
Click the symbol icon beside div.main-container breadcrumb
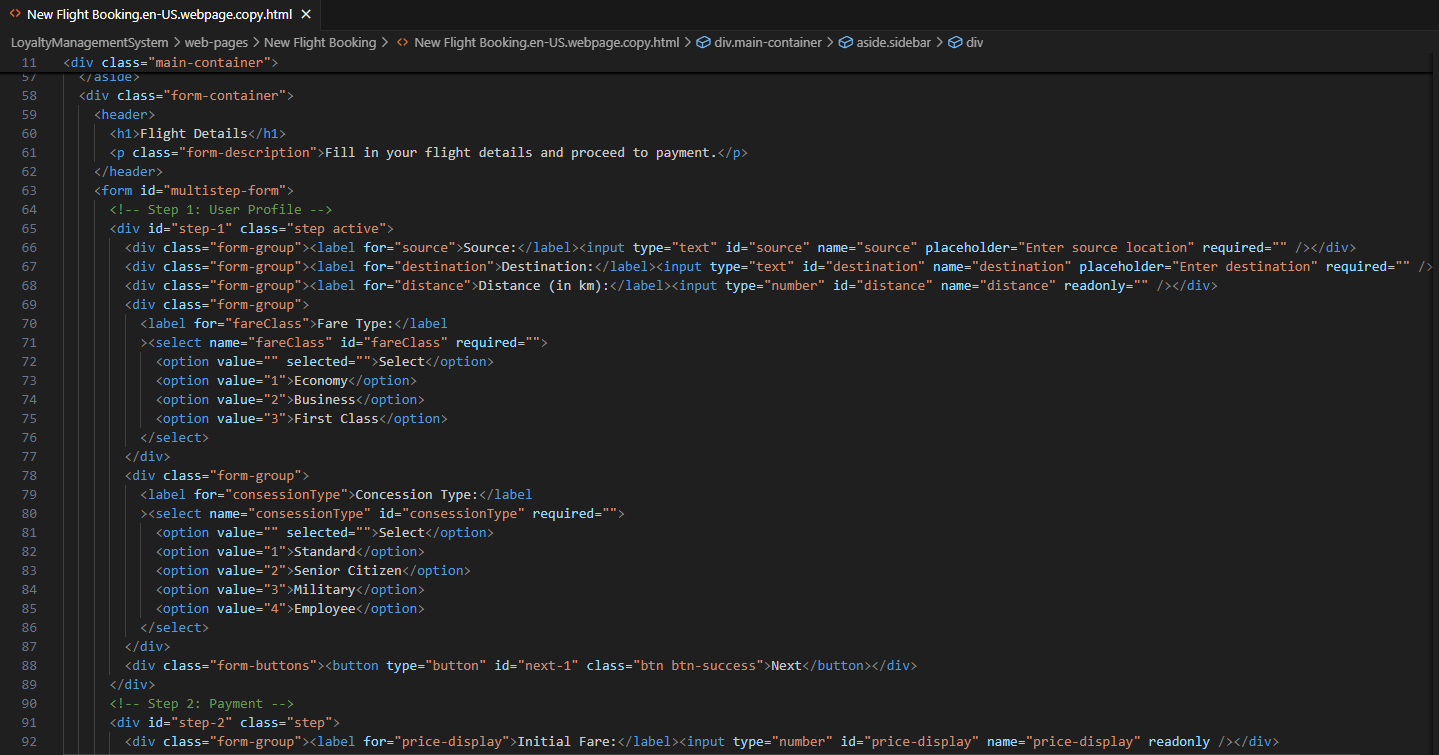coord(703,43)
